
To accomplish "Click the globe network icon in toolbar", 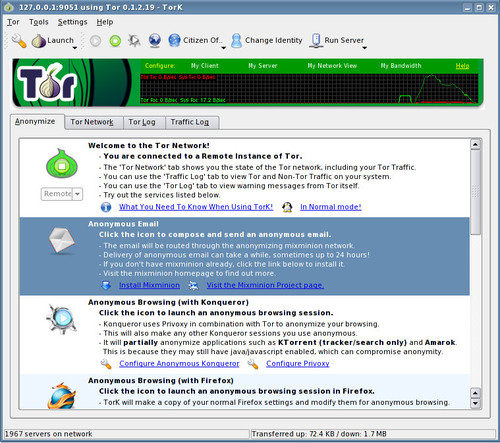I will click(155, 41).
